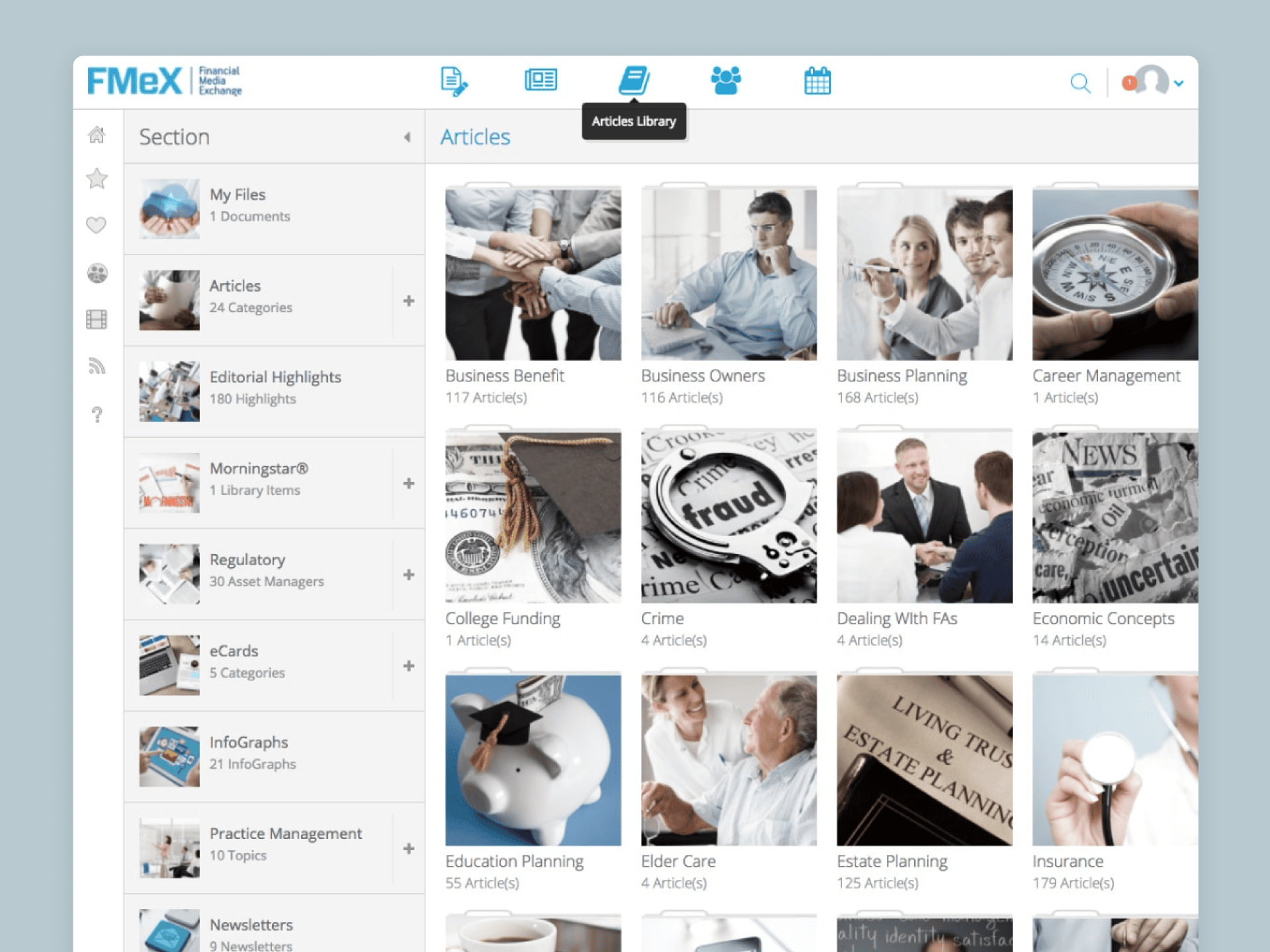Select the Regulatory section label
The height and width of the screenshot is (952, 1270).
[247, 560]
